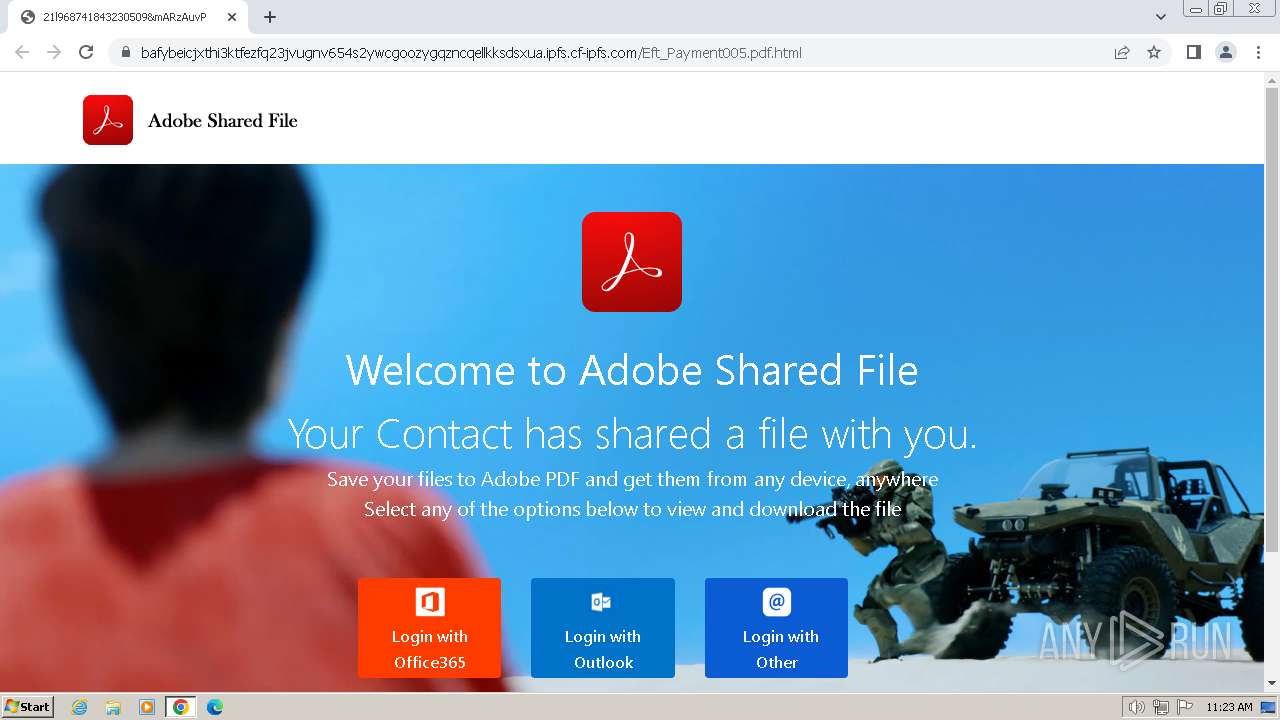This screenshot has width=1280, height=720.
Task: Click the large Adobe PDF icon in center
Action: (x=632, y=262)
